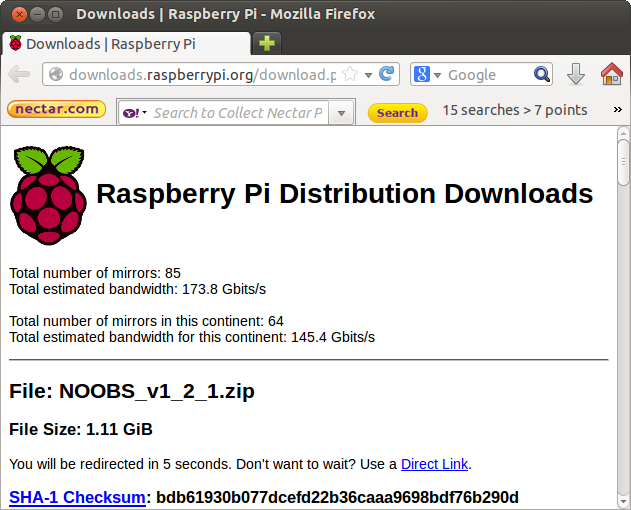Click the back arrow navigation button
The height and width of the screenshot is (510, 631).
[x=19, y=74]
